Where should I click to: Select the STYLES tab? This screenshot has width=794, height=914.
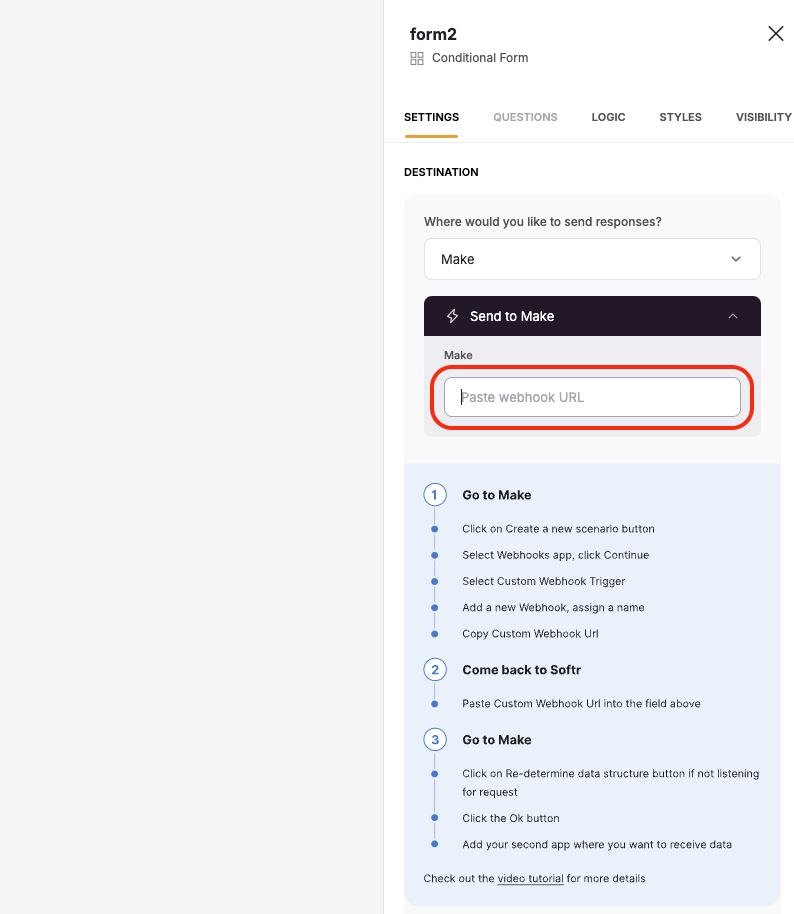pyautogui.click(x=680, y=117)
